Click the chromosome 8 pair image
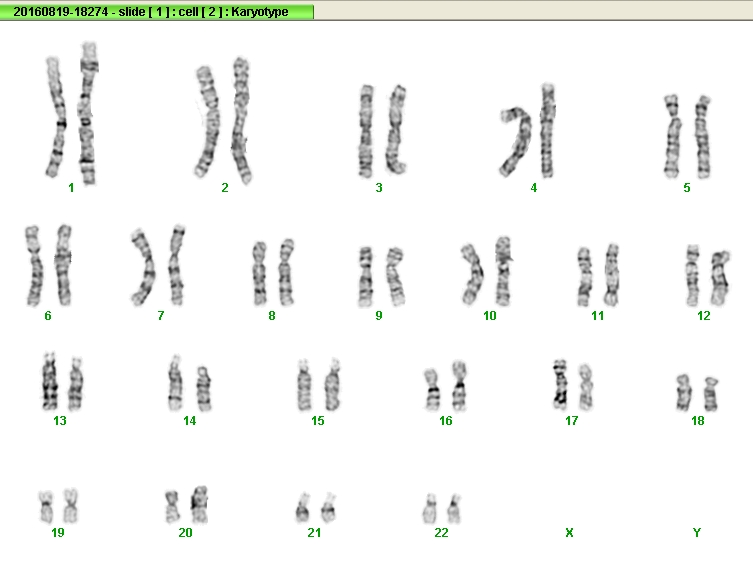 point(273,272)
